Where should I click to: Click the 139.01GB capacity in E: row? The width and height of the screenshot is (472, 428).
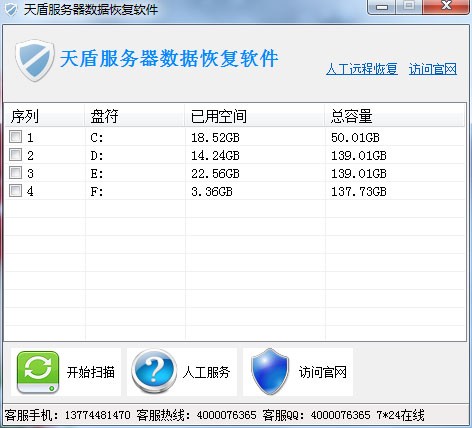pyautogui.click(x=359, y=173)
